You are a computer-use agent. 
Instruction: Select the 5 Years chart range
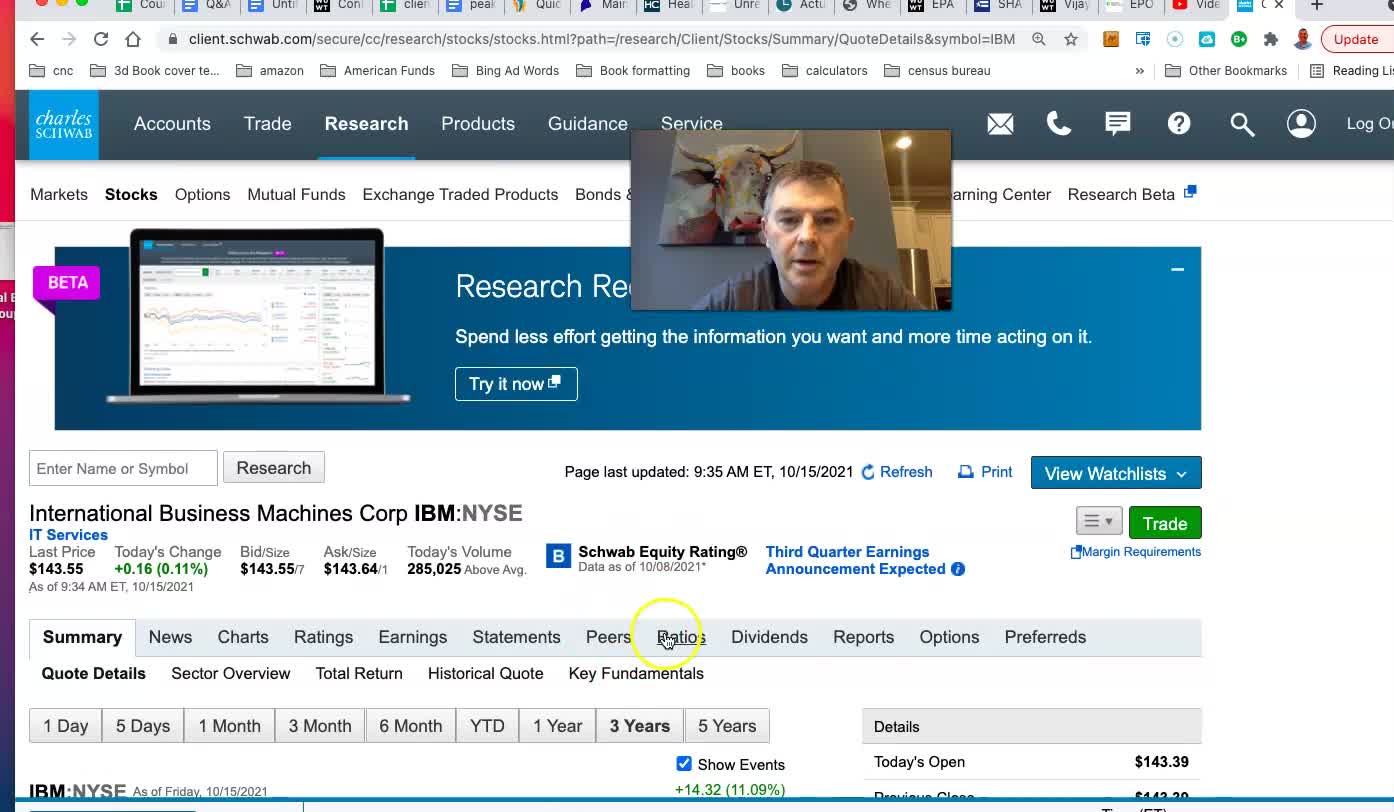727,726
